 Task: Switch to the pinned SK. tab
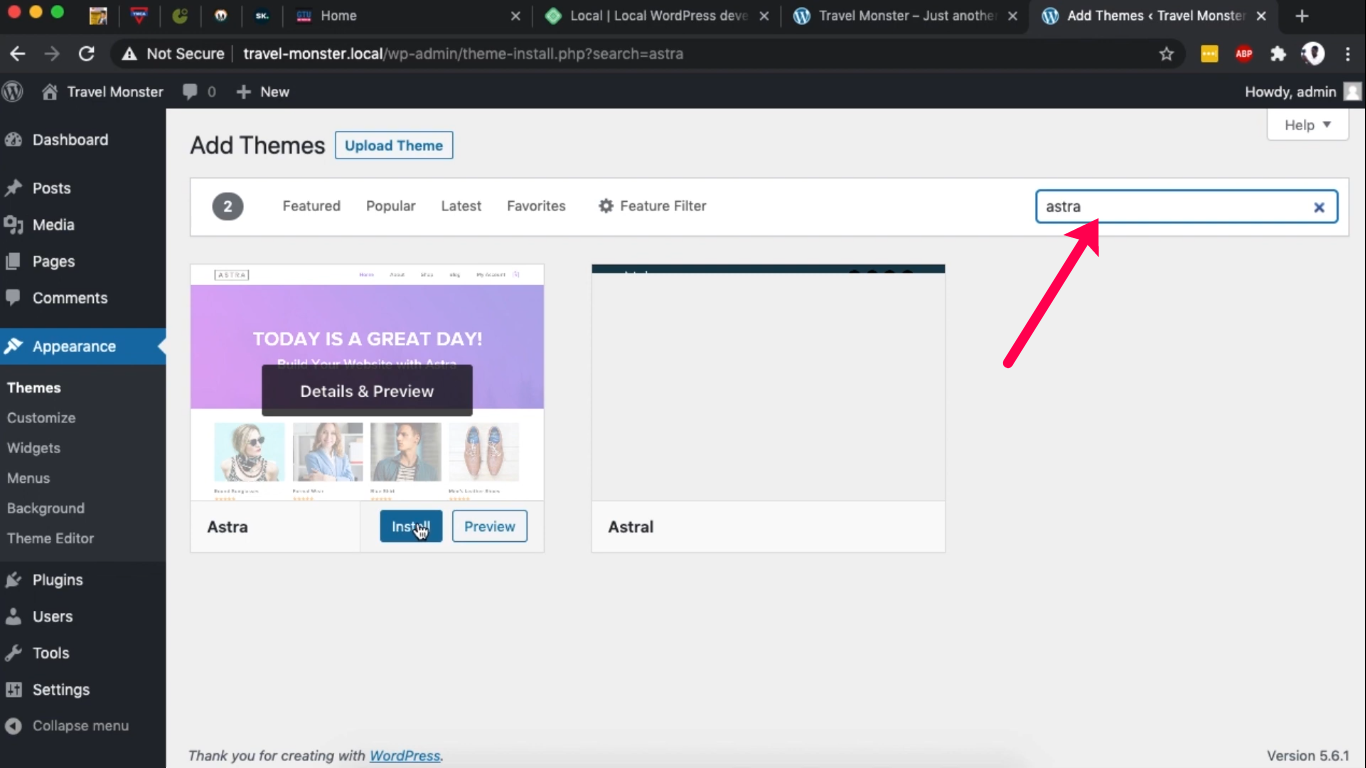262,16
